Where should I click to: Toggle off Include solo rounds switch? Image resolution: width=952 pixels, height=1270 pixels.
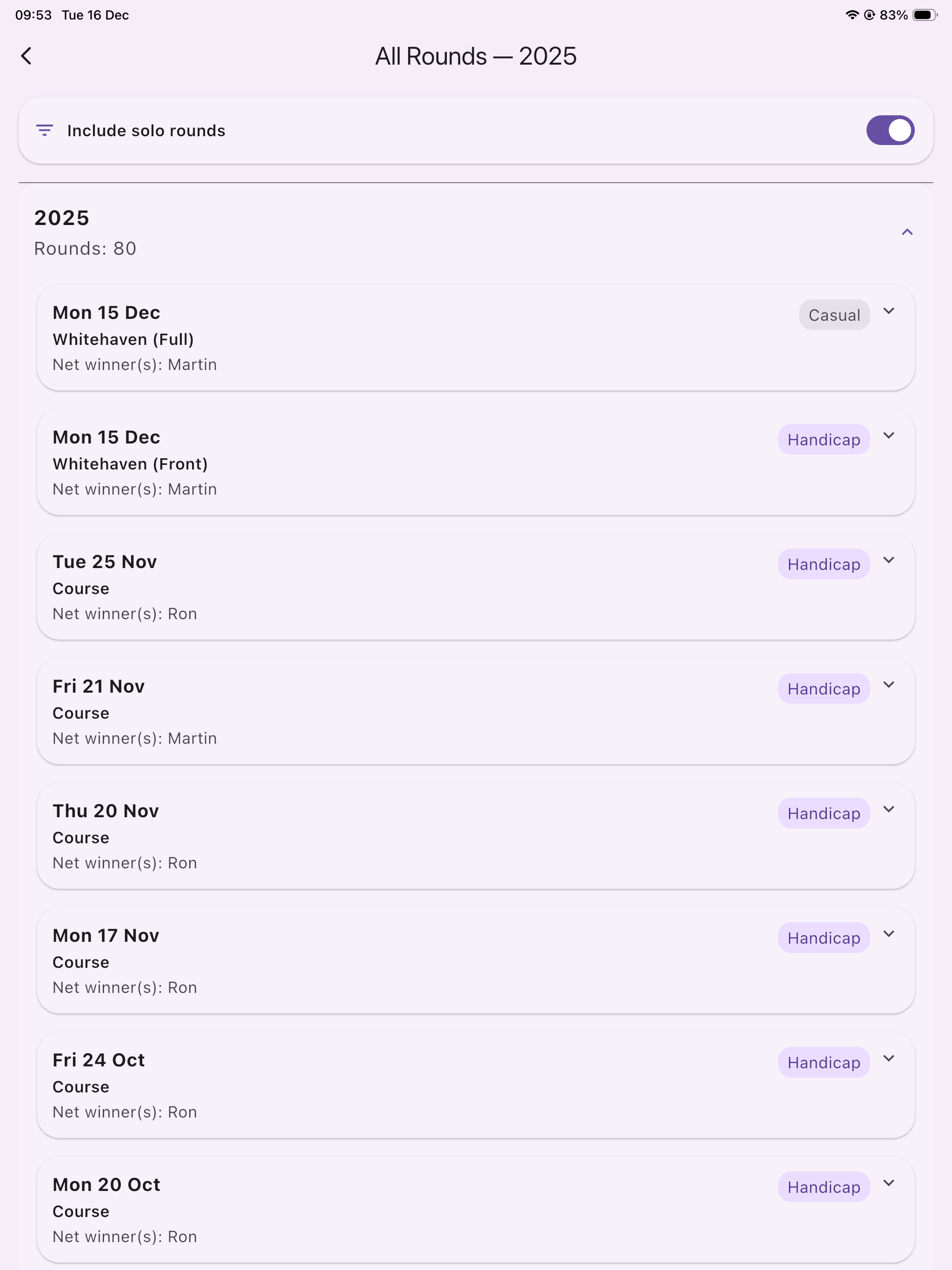890,130
